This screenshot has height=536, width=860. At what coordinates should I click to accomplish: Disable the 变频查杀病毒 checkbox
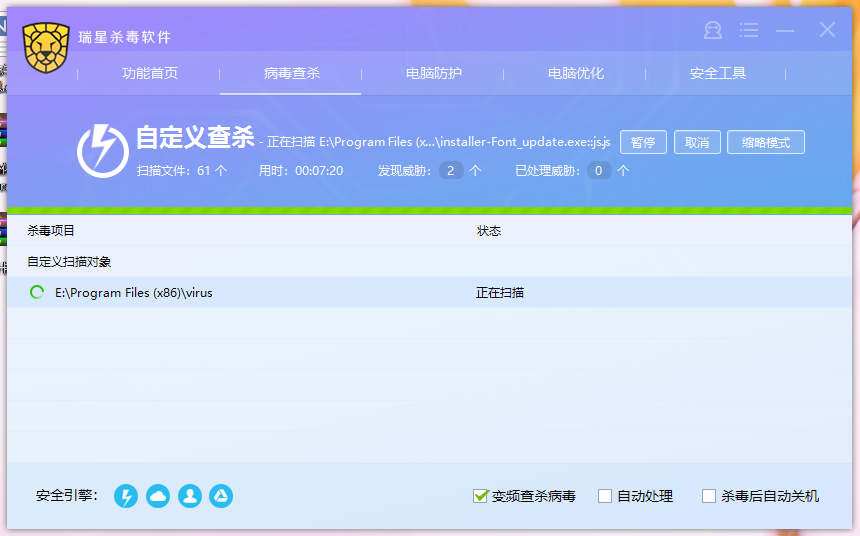click(480, 496)
